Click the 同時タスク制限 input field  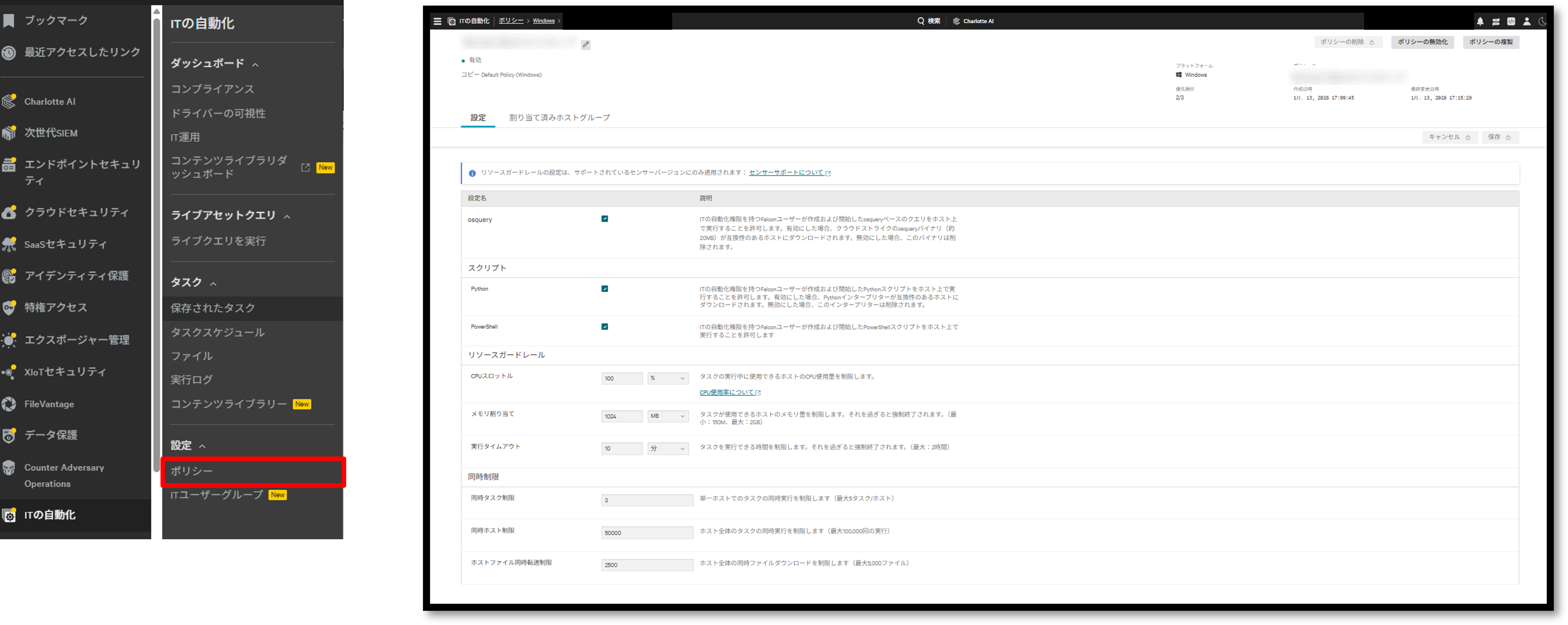click(646, 500)
